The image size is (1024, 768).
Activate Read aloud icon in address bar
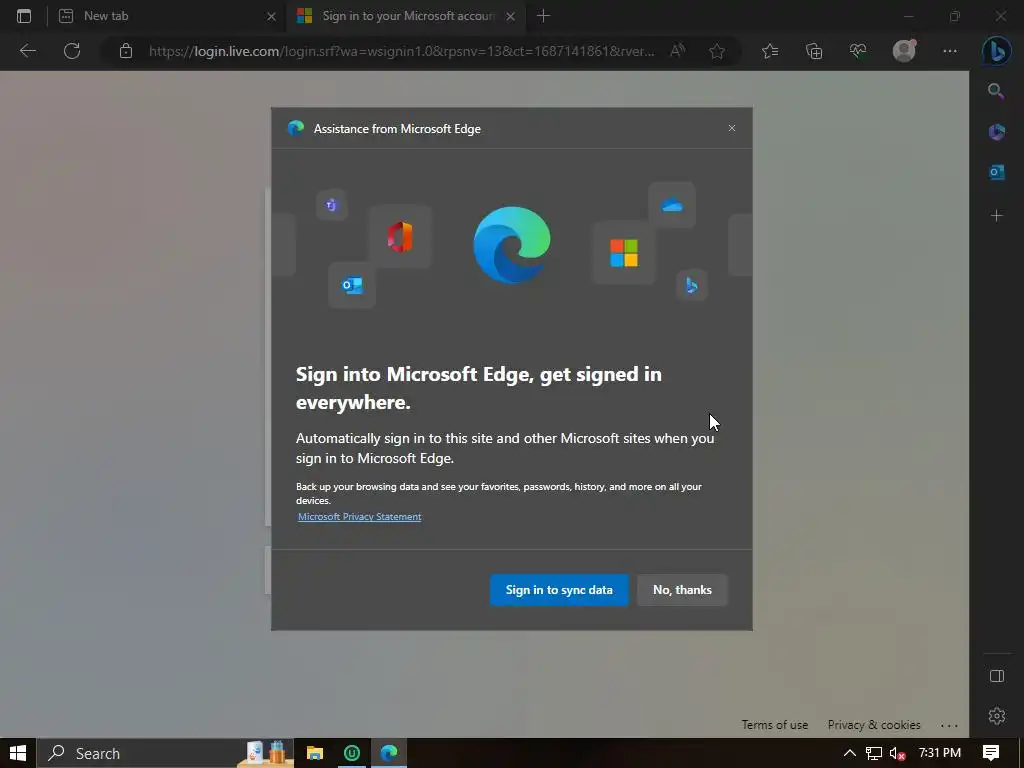[x=677, y=51]
